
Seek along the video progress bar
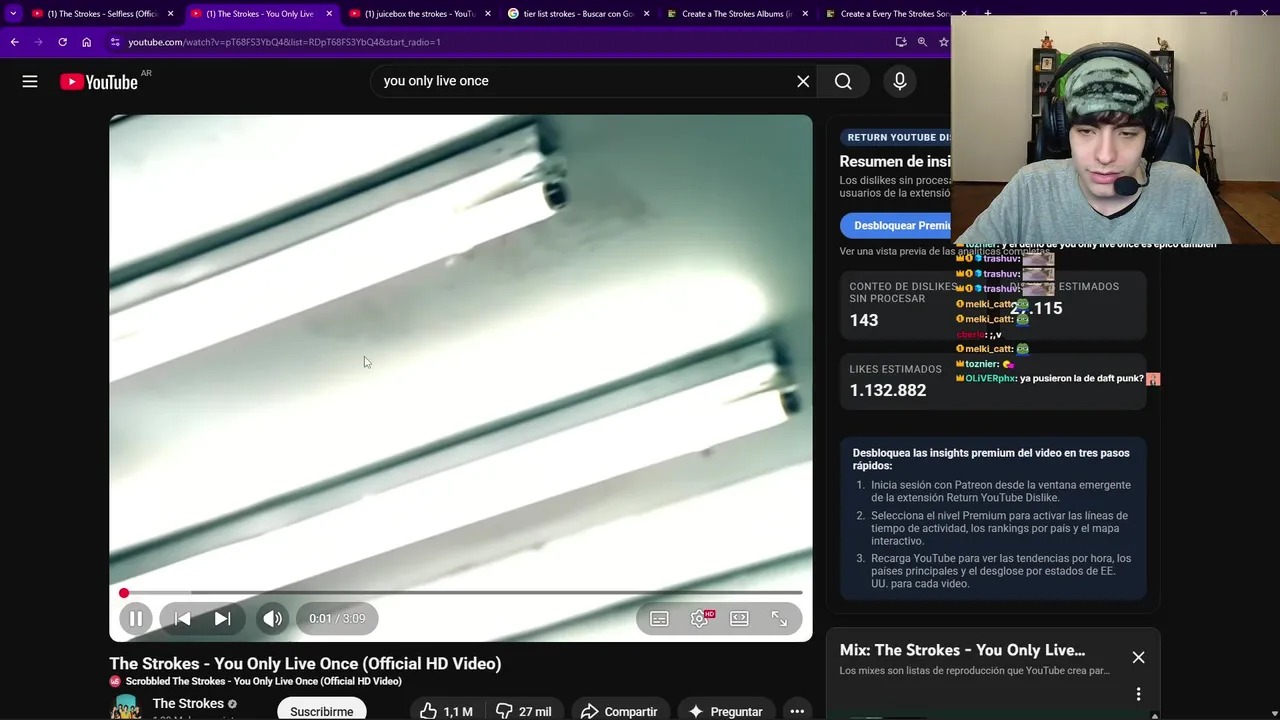[461, 593]
